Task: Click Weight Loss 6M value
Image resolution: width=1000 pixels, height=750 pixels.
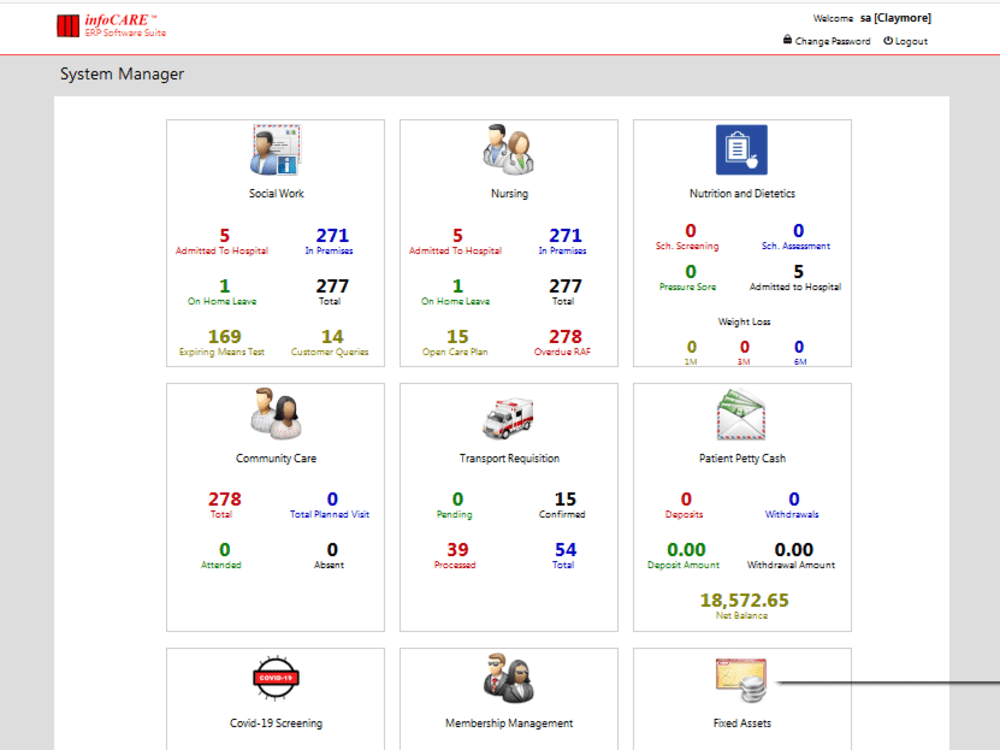Action: 799,347
